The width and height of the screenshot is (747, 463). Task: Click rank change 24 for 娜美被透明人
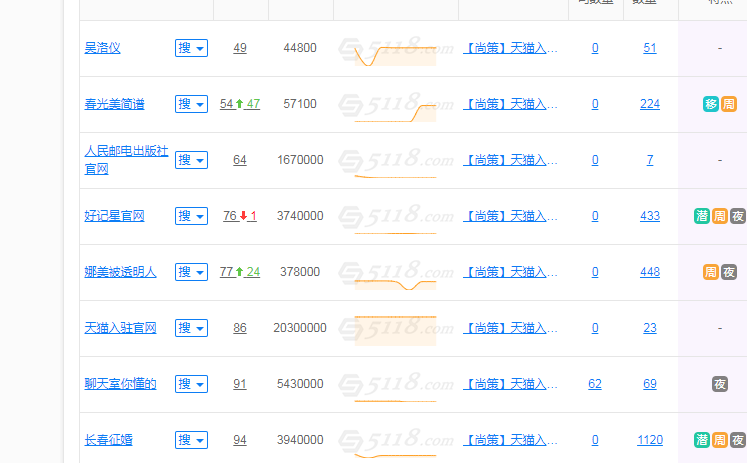(x=253, y=272)
